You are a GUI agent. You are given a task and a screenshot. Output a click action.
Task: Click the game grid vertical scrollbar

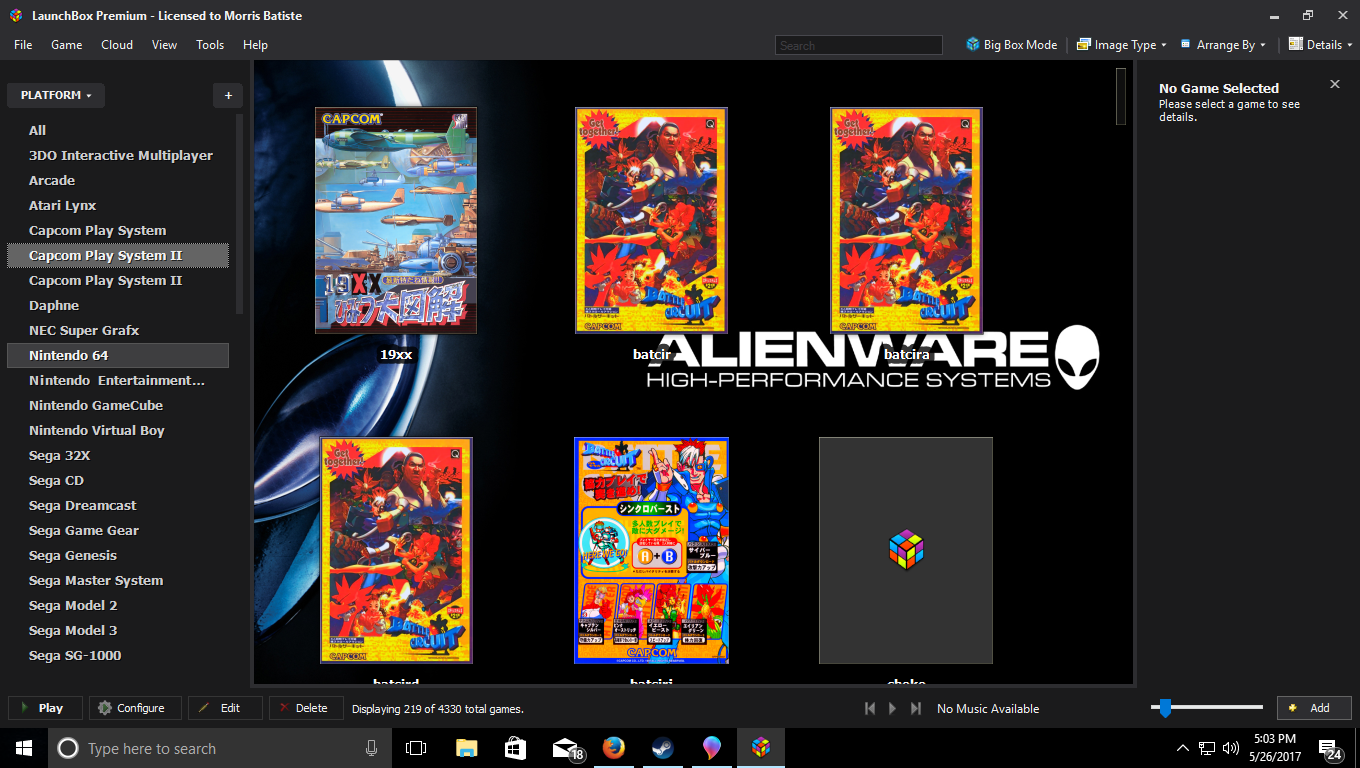point(1121,96)
